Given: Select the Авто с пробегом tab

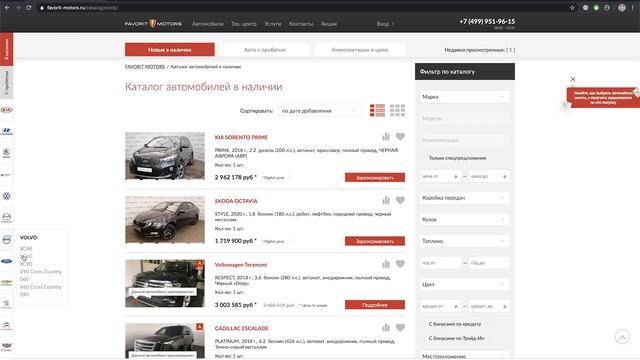Looking at the screenshot, I should coord(265,49).
